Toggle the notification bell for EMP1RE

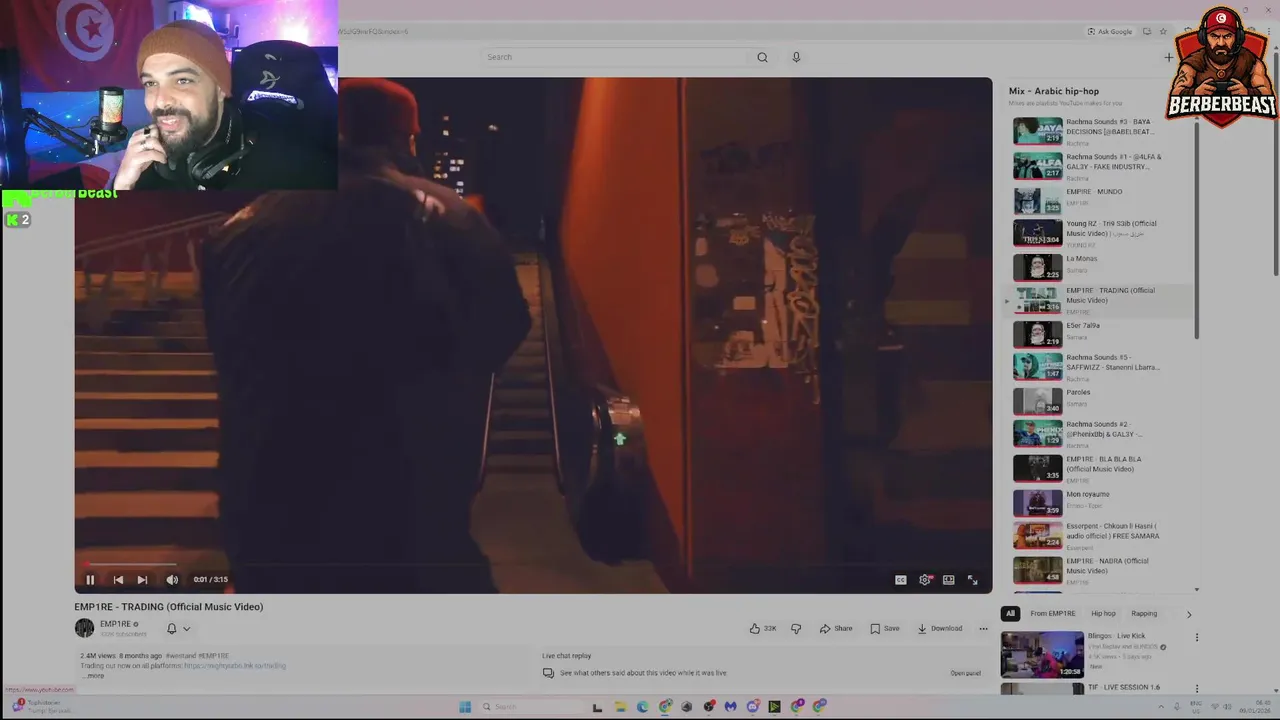171,629
